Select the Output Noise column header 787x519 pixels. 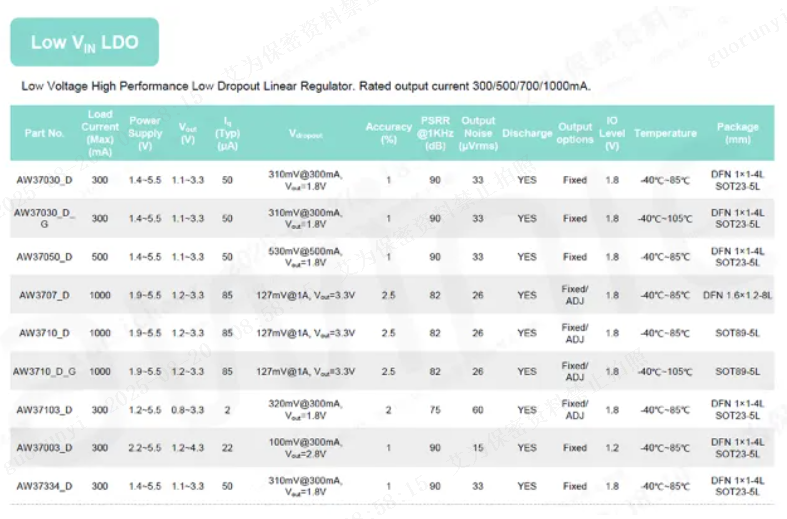click(478, 133)
